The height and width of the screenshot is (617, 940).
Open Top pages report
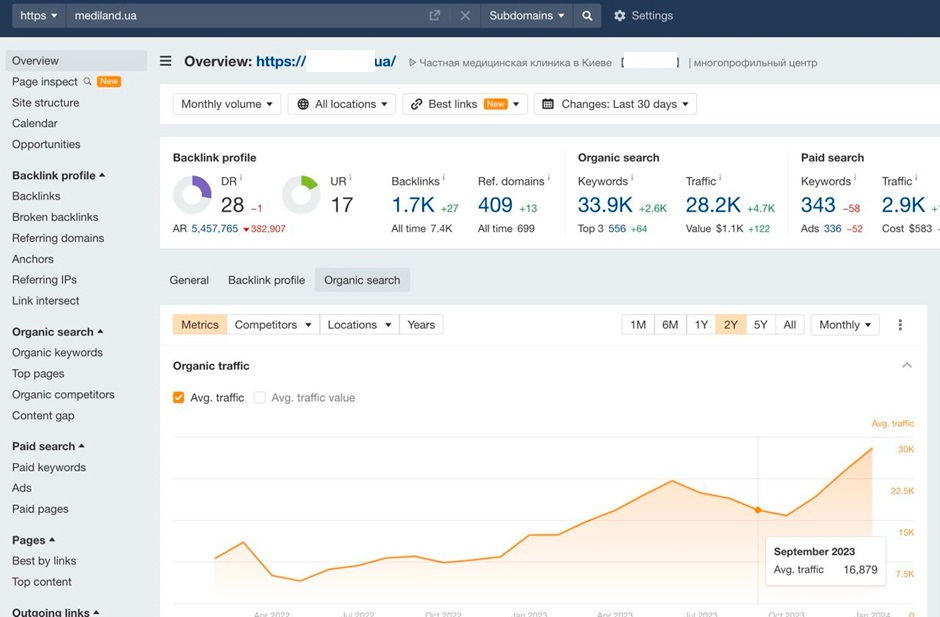pos(38,374)
